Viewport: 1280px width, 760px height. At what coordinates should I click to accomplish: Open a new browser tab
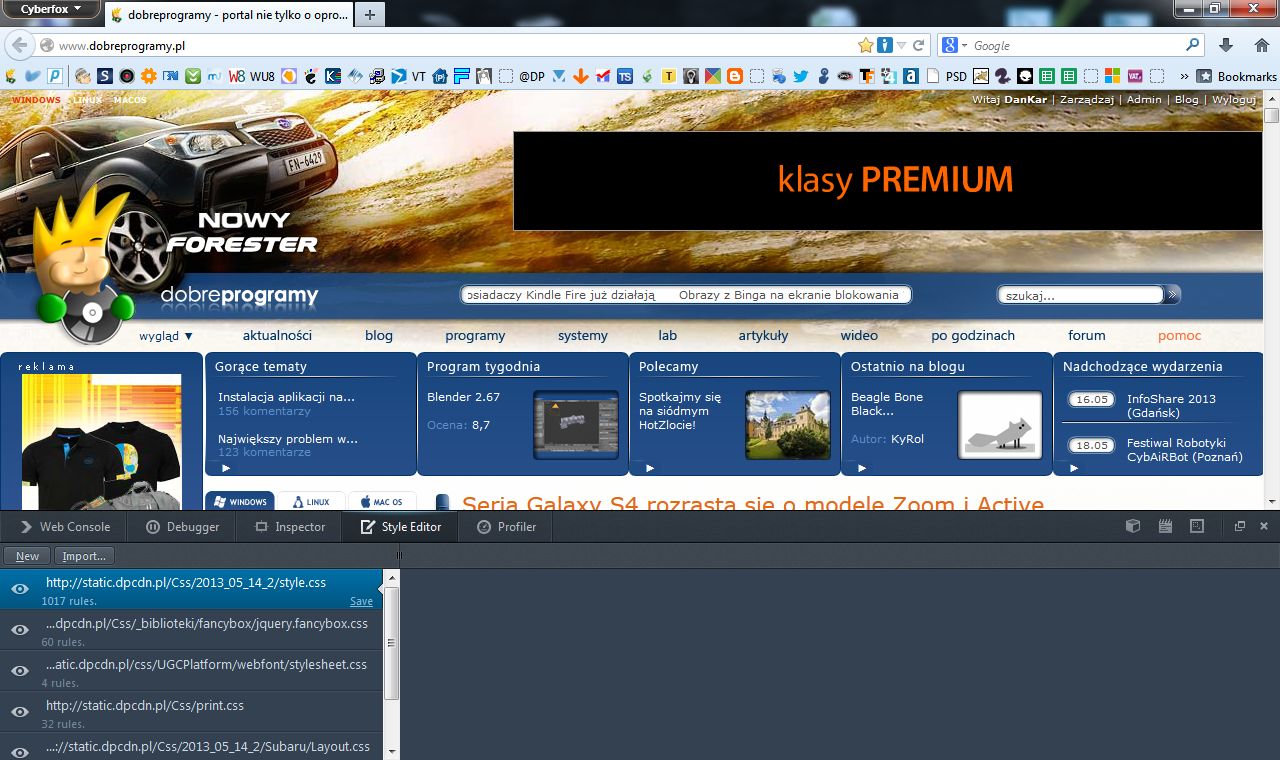click(x=370, y=14)
